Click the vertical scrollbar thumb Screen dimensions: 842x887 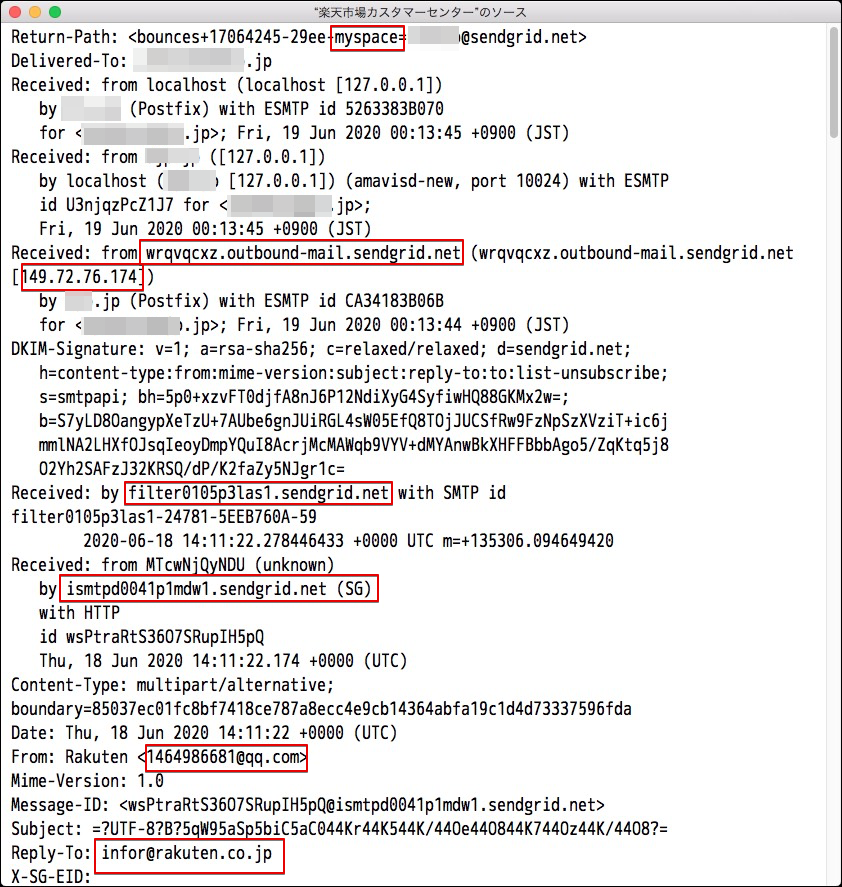(834, 83)
